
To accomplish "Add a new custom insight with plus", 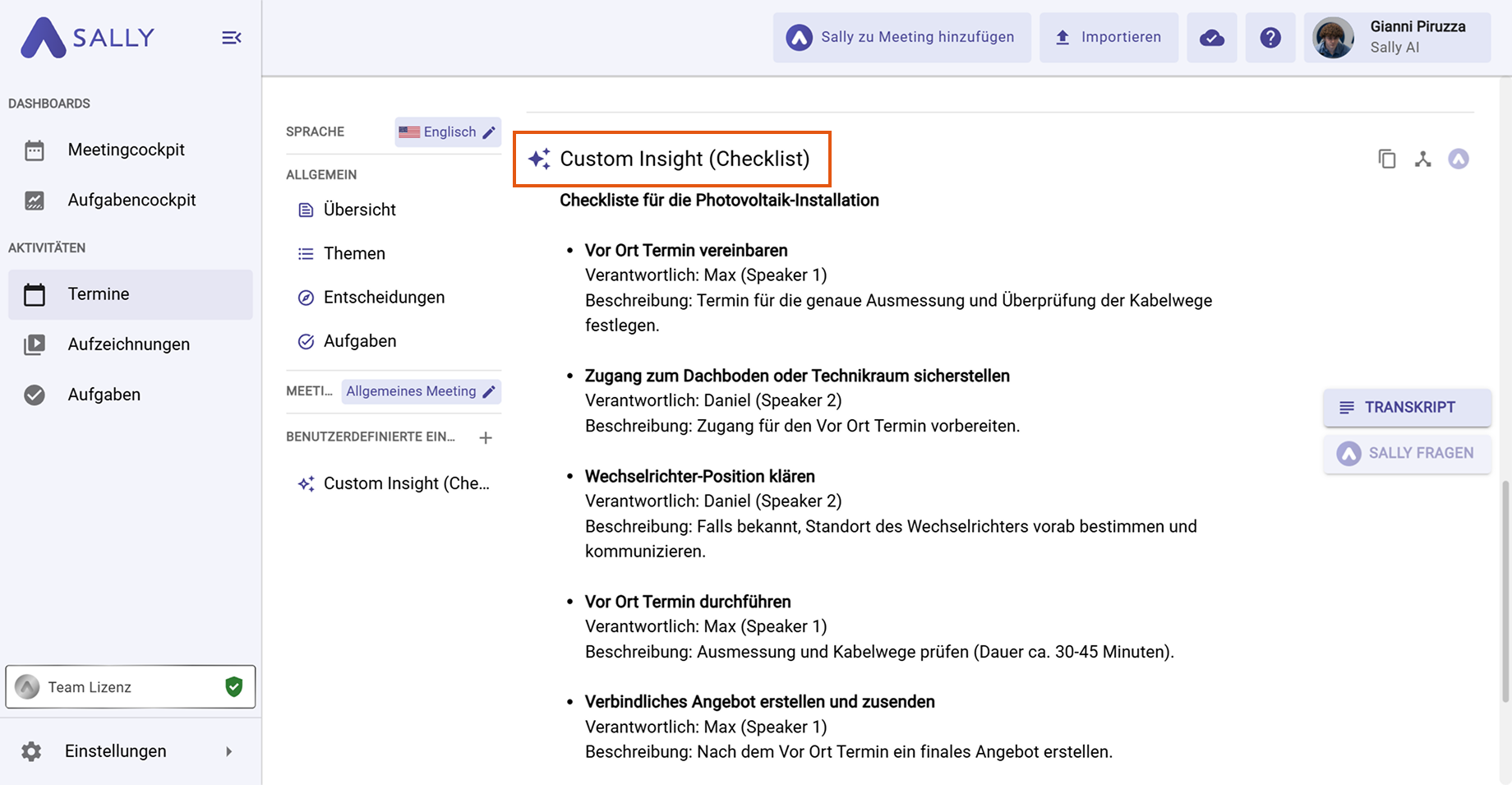I will [x=486, y=438].
